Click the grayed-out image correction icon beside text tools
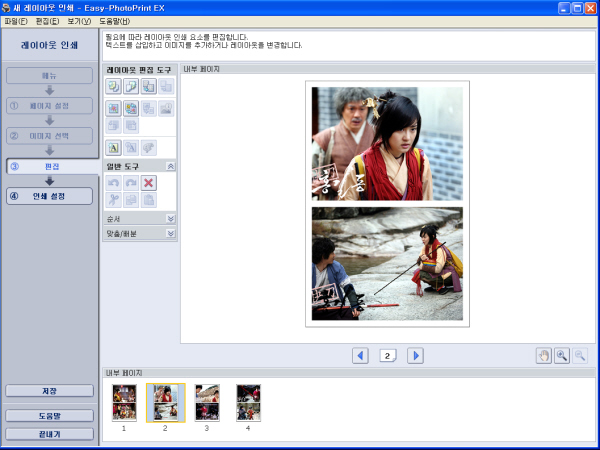600x450 pixels. pos(148,148)
